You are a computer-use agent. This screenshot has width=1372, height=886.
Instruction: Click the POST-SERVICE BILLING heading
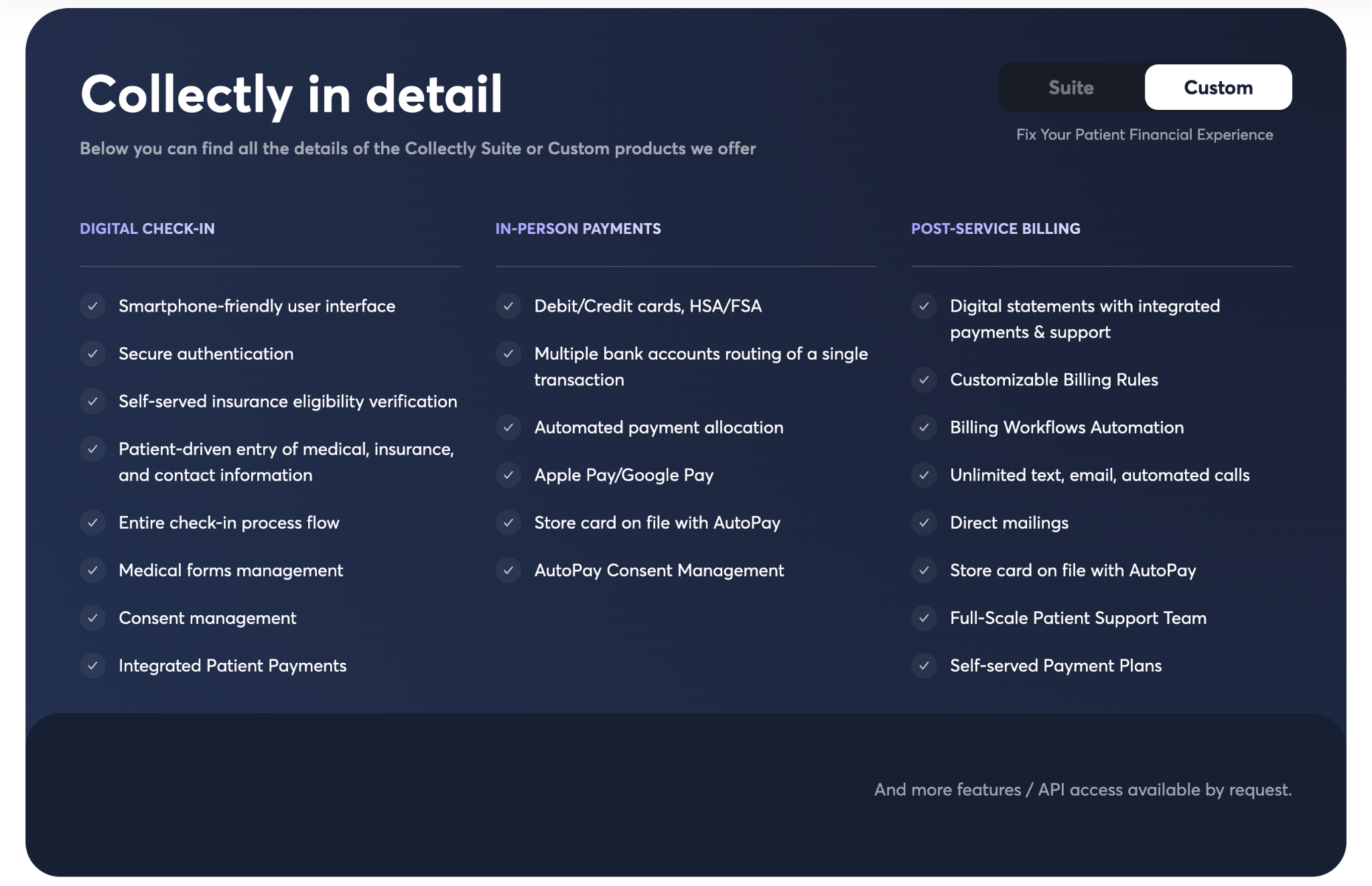(995, 229)
